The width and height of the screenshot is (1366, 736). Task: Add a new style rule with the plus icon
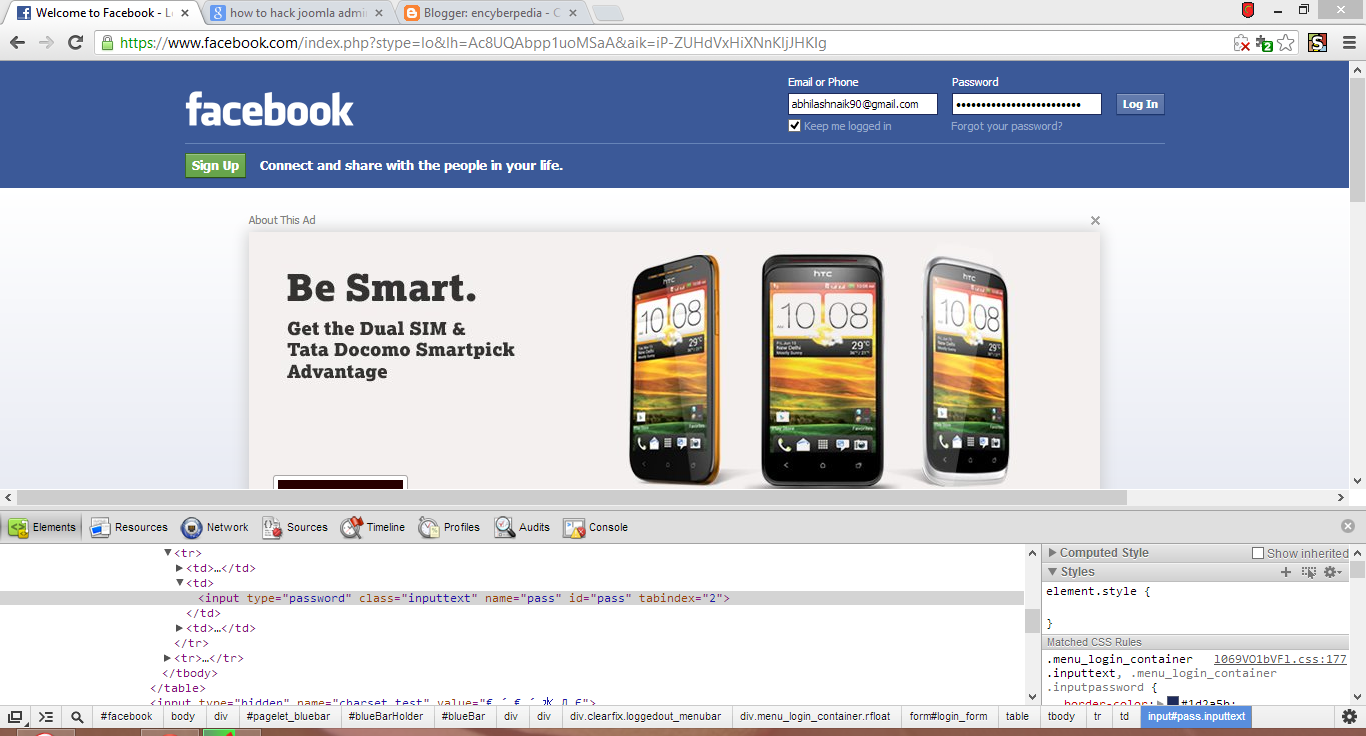[1286, 572]
